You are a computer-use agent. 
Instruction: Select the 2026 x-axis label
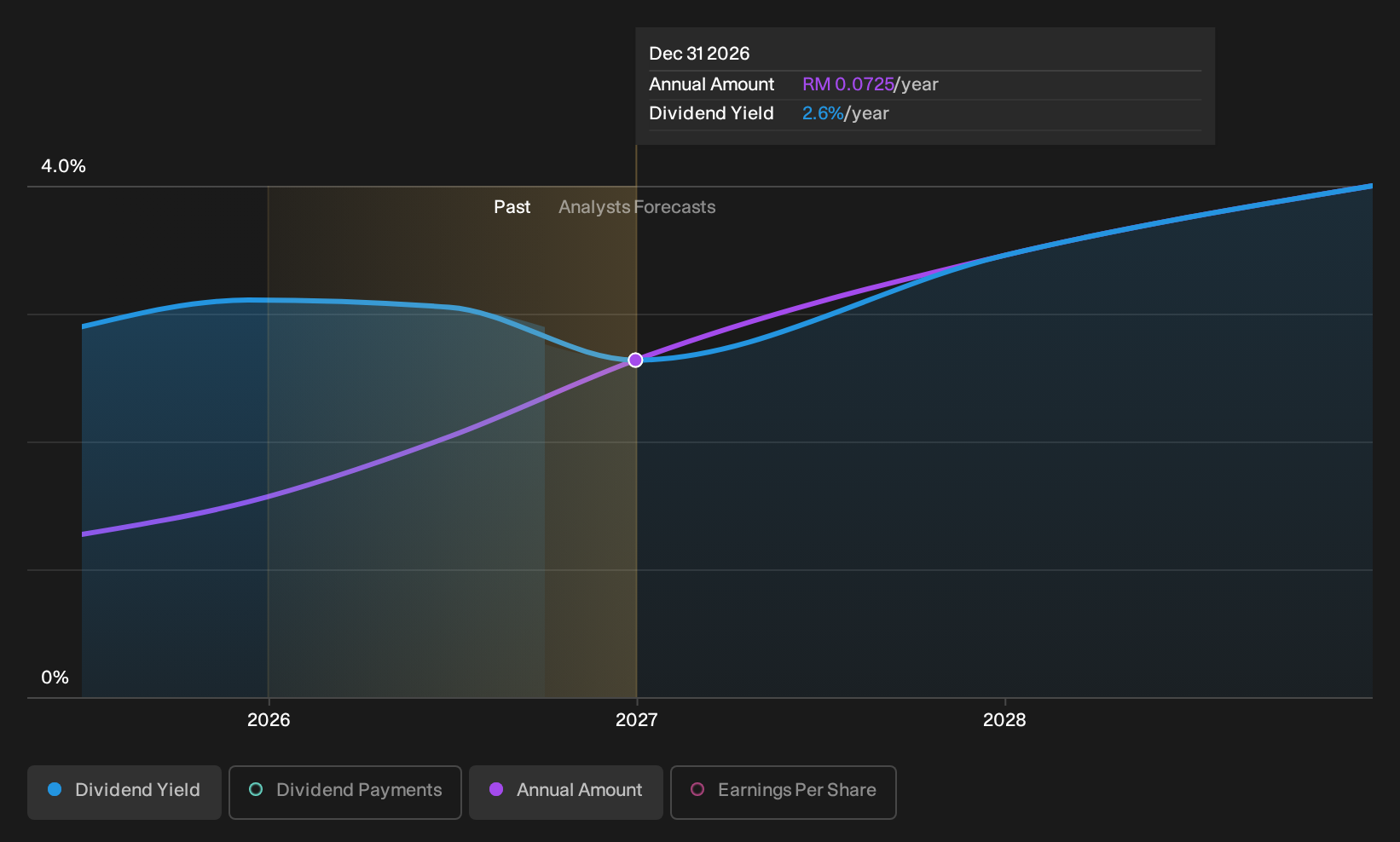tap(269, 719)
